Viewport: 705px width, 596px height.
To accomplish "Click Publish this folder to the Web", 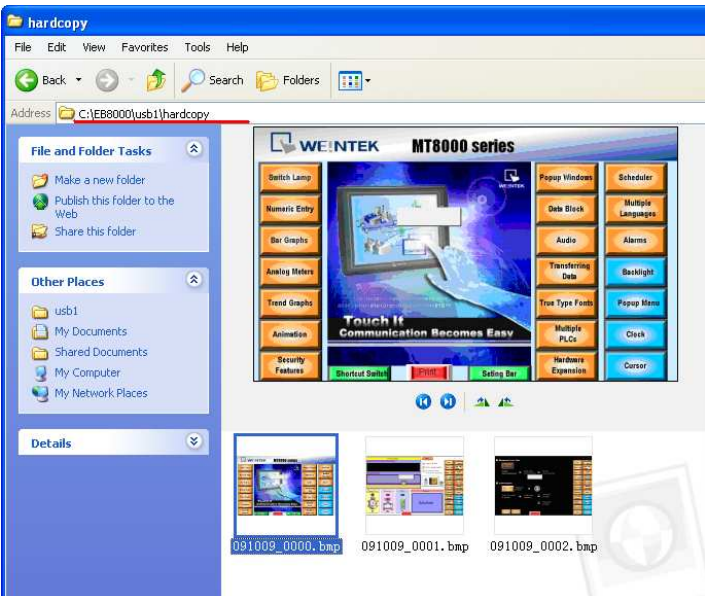I will pos(114,207).
